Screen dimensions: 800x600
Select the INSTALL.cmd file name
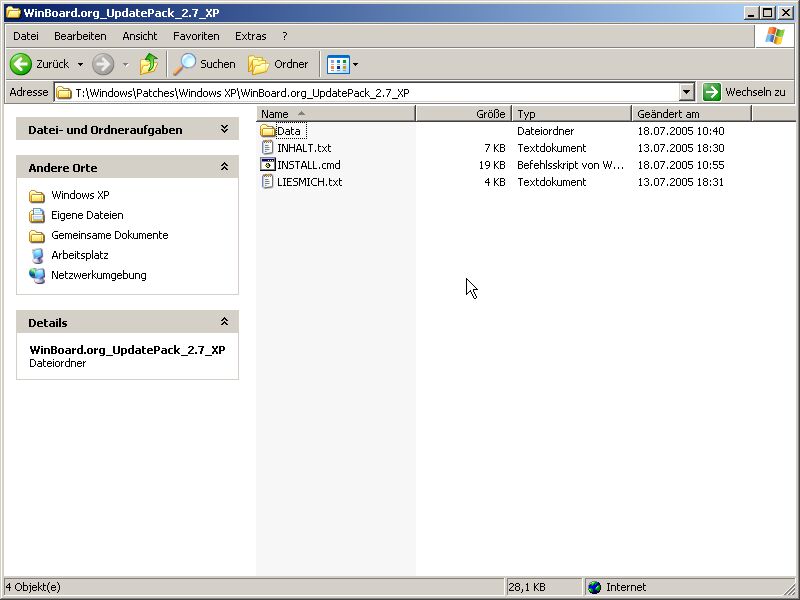point(309,165)
